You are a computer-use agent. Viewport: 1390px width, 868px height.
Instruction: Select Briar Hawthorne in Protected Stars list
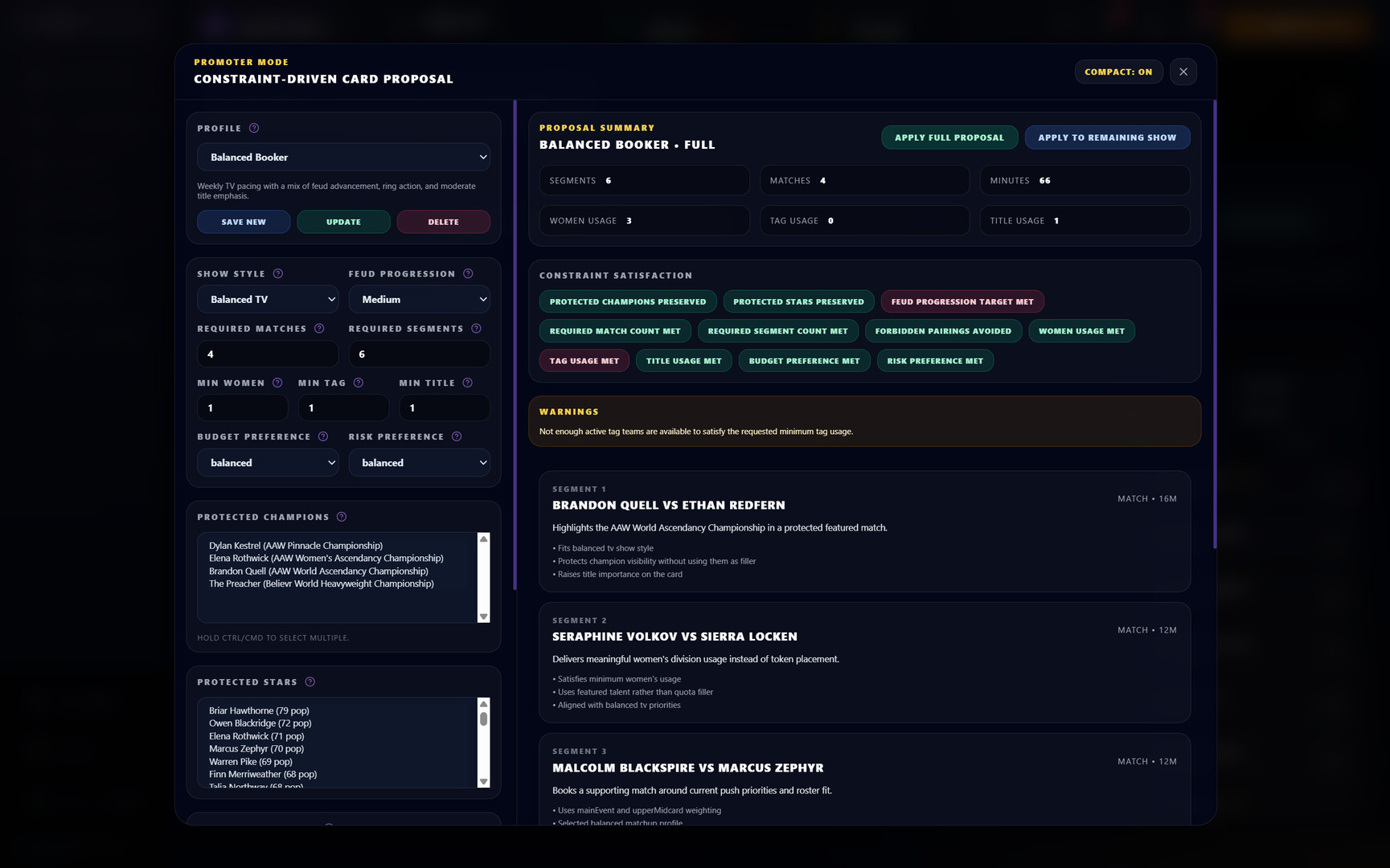[259, 711]
